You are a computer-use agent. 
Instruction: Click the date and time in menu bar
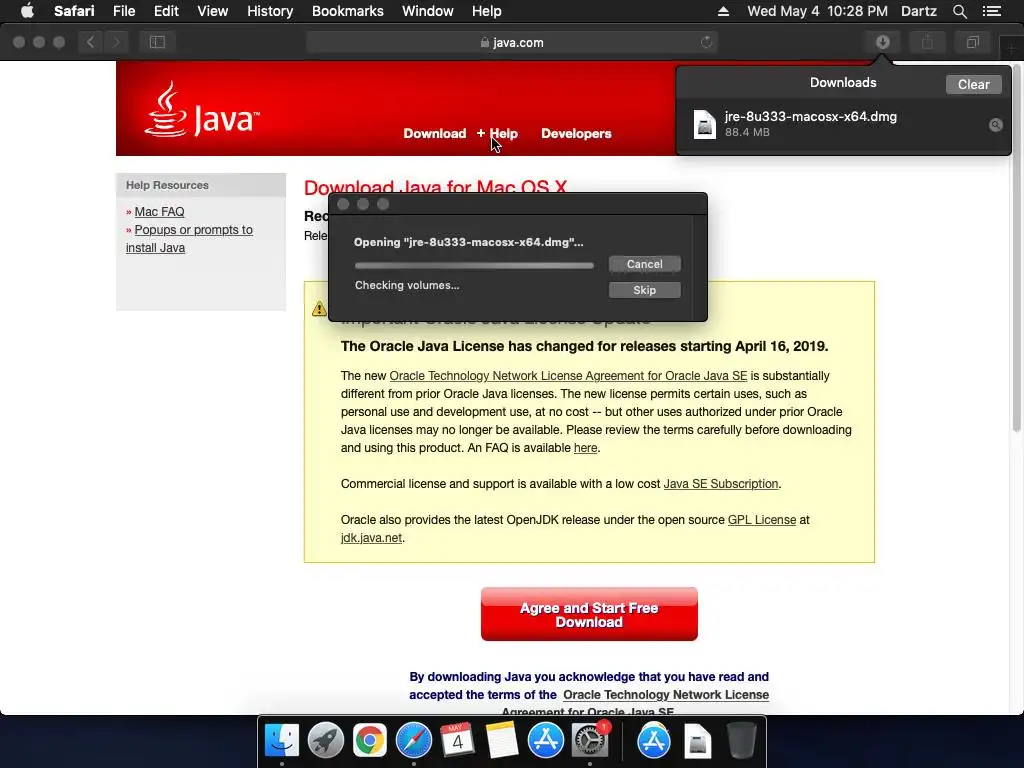pyautogui.click(x=817, y=11)
